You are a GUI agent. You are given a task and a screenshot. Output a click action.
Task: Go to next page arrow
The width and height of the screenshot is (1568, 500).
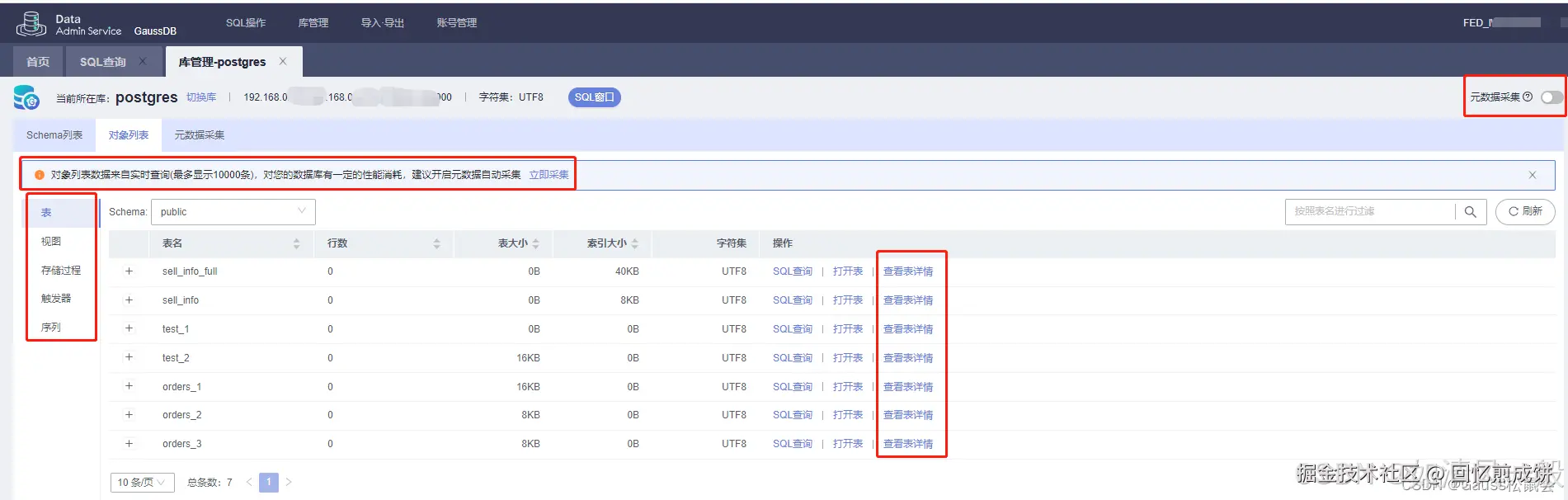pos(289,482)
